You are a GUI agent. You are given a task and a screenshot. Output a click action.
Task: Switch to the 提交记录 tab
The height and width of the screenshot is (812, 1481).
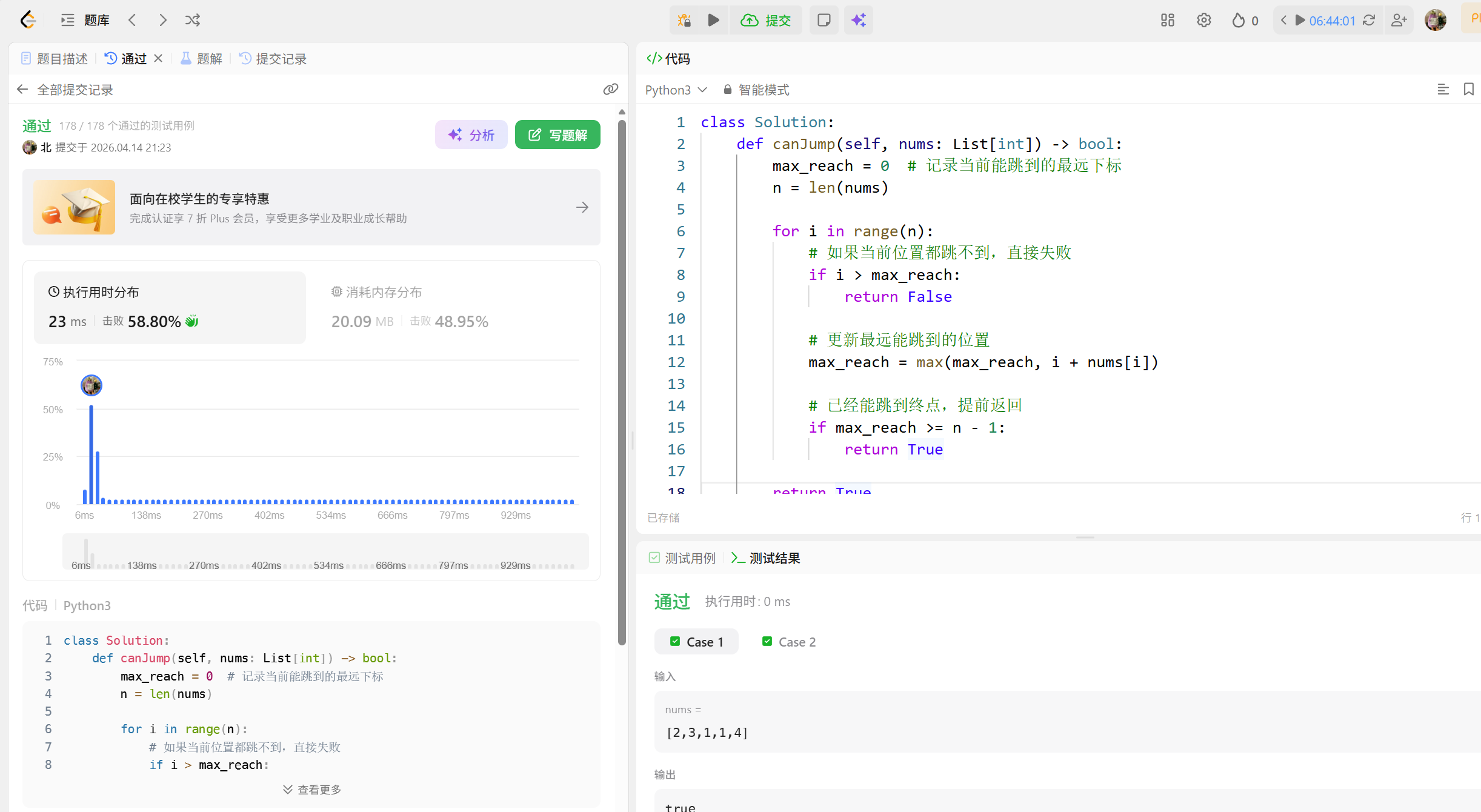coord(273,59)
